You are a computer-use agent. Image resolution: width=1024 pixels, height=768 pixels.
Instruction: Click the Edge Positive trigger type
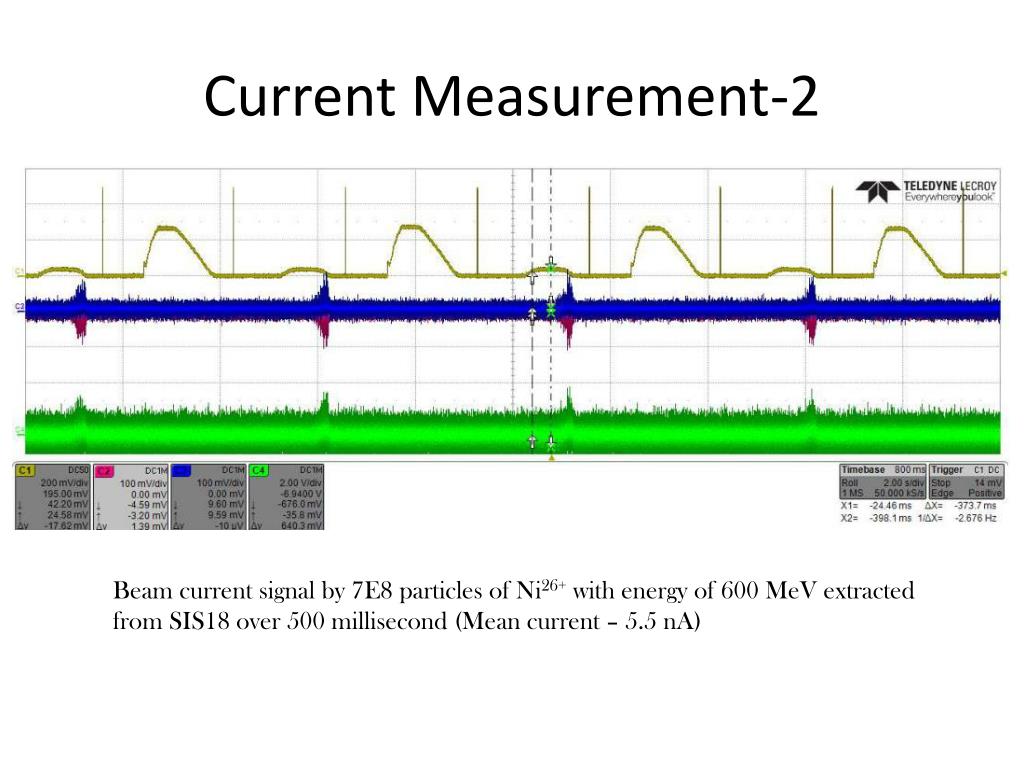point(966,493)
